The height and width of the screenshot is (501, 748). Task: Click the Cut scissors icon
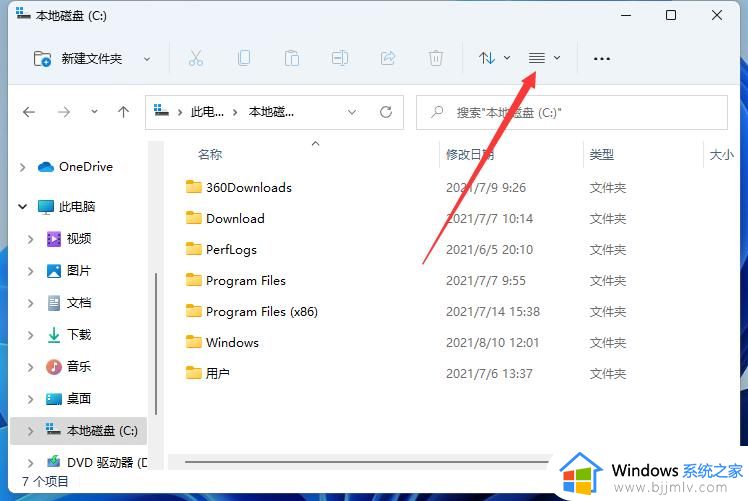196,58
